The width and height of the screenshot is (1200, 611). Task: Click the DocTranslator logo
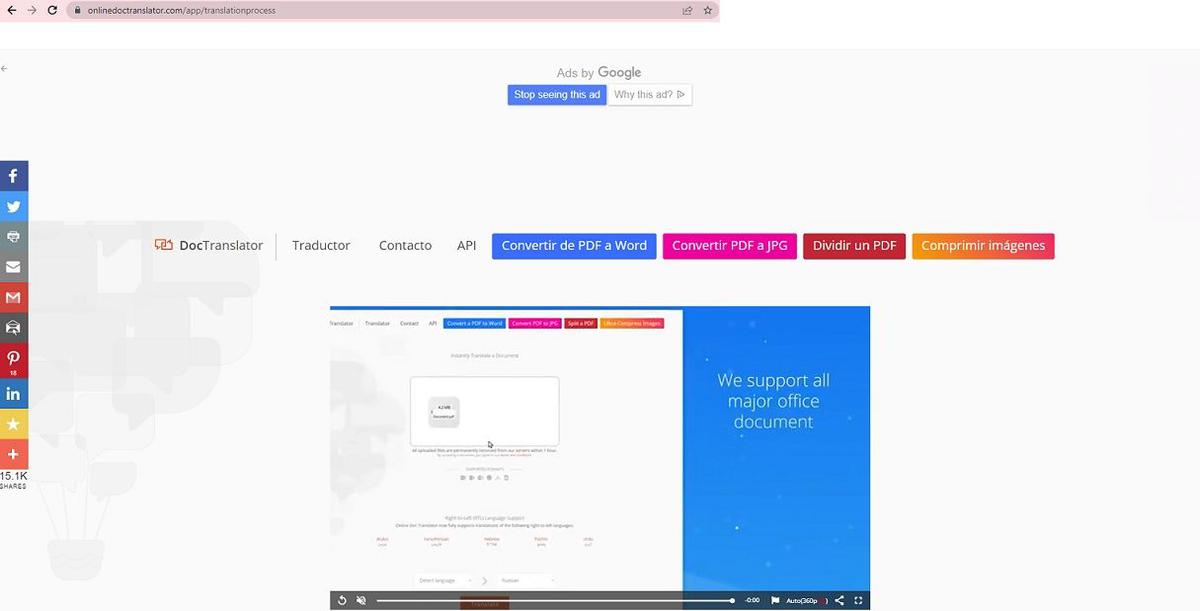(x=208, y=245)
